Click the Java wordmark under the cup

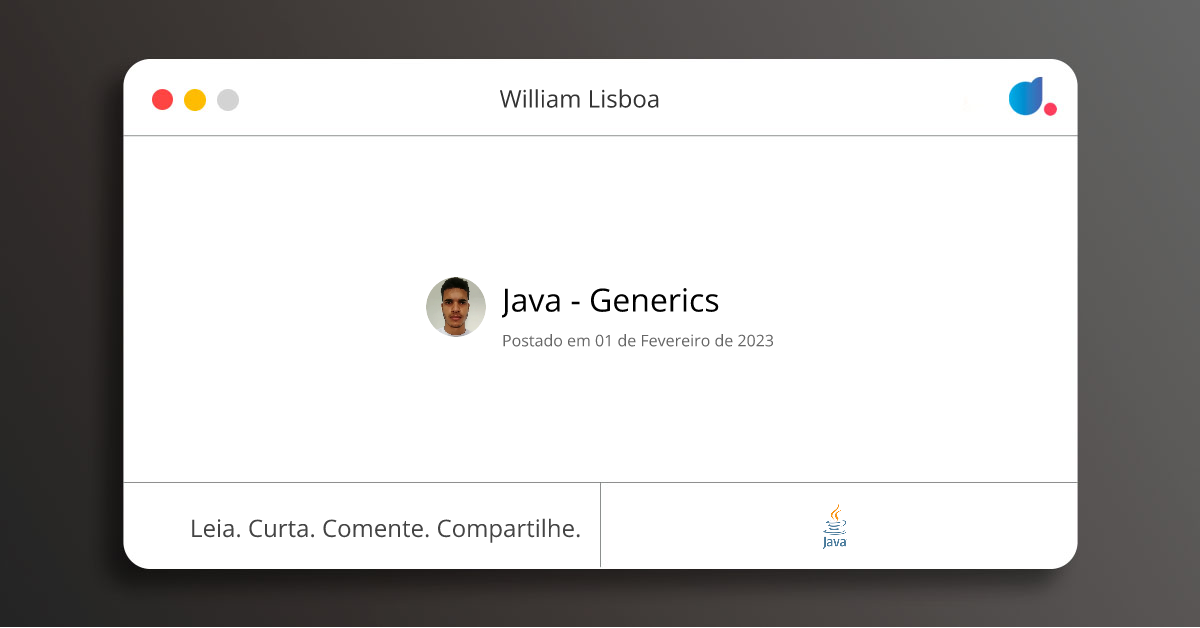833,543
